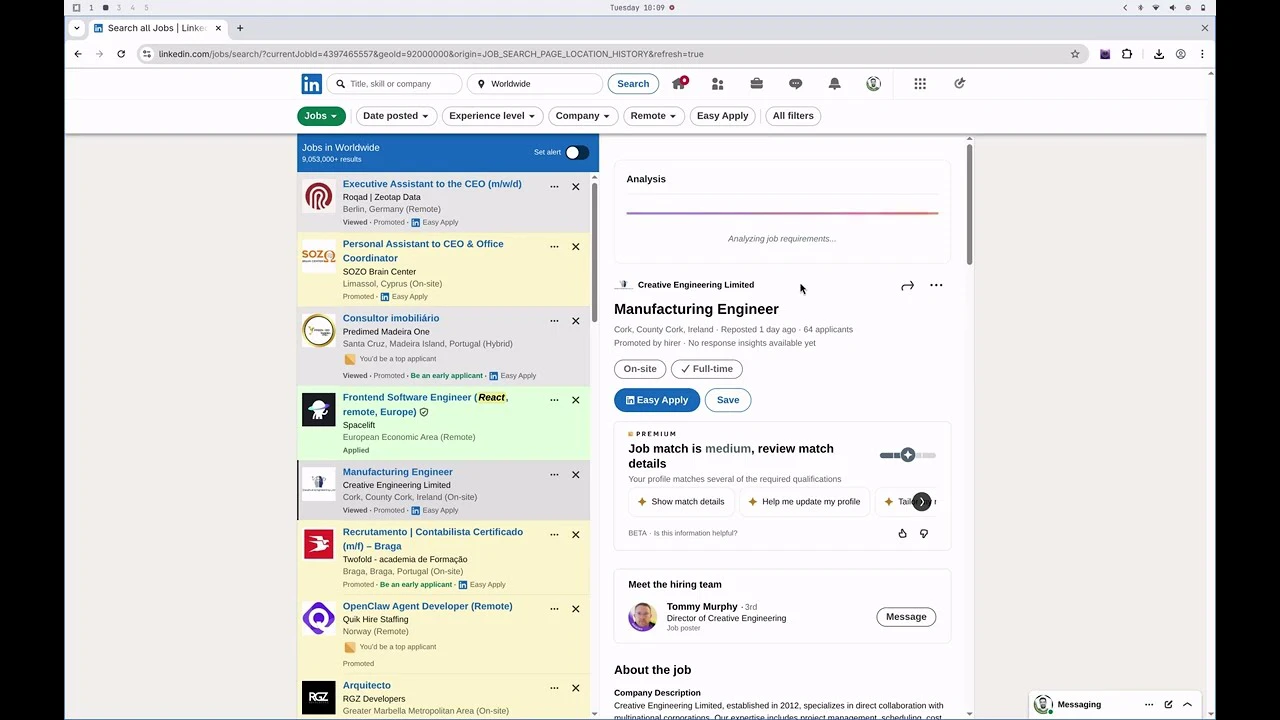The height and width of the screenshot is (720, 1280).
Task: Focus the Worldwide location field
Action: [x=535, y=84]
